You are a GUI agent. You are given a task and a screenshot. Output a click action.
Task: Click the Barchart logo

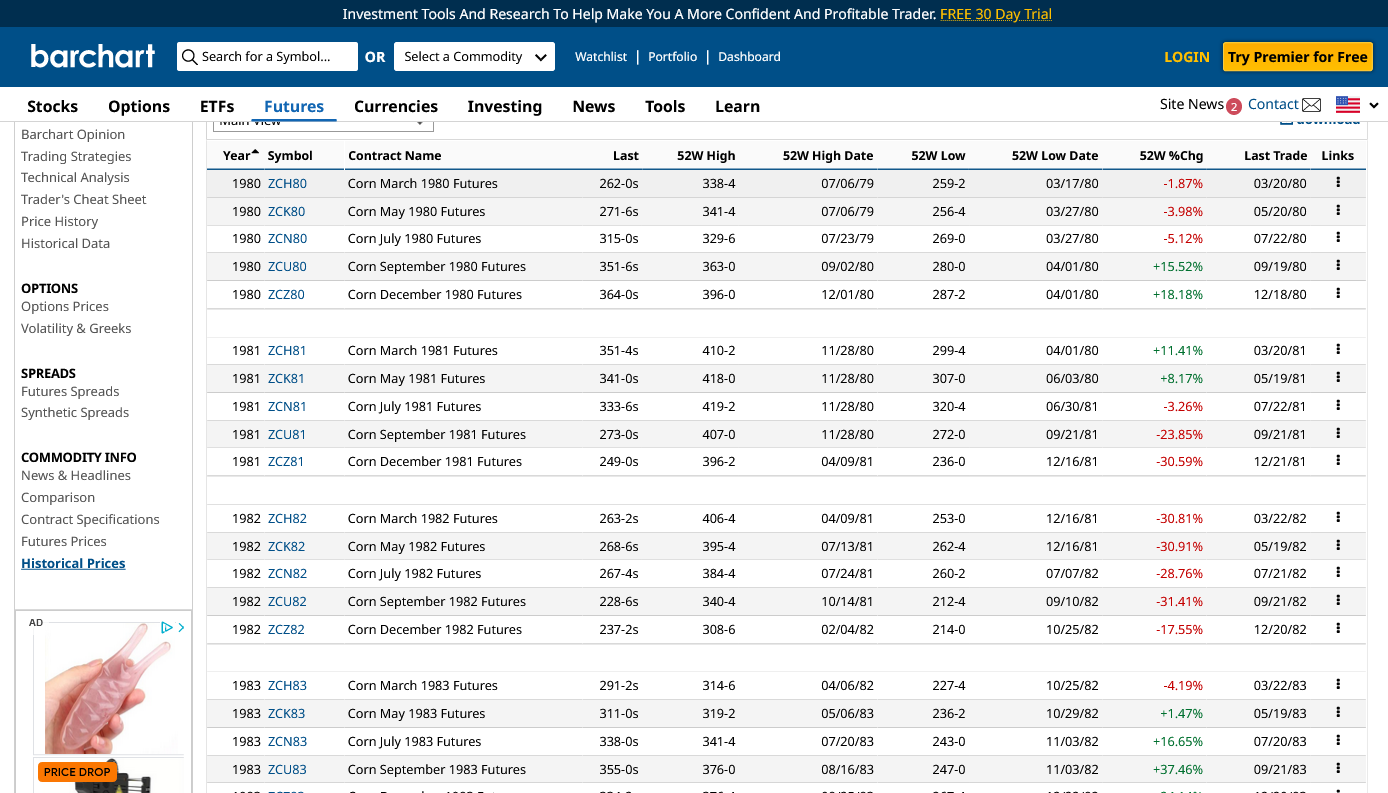click(x=92, y=57)
